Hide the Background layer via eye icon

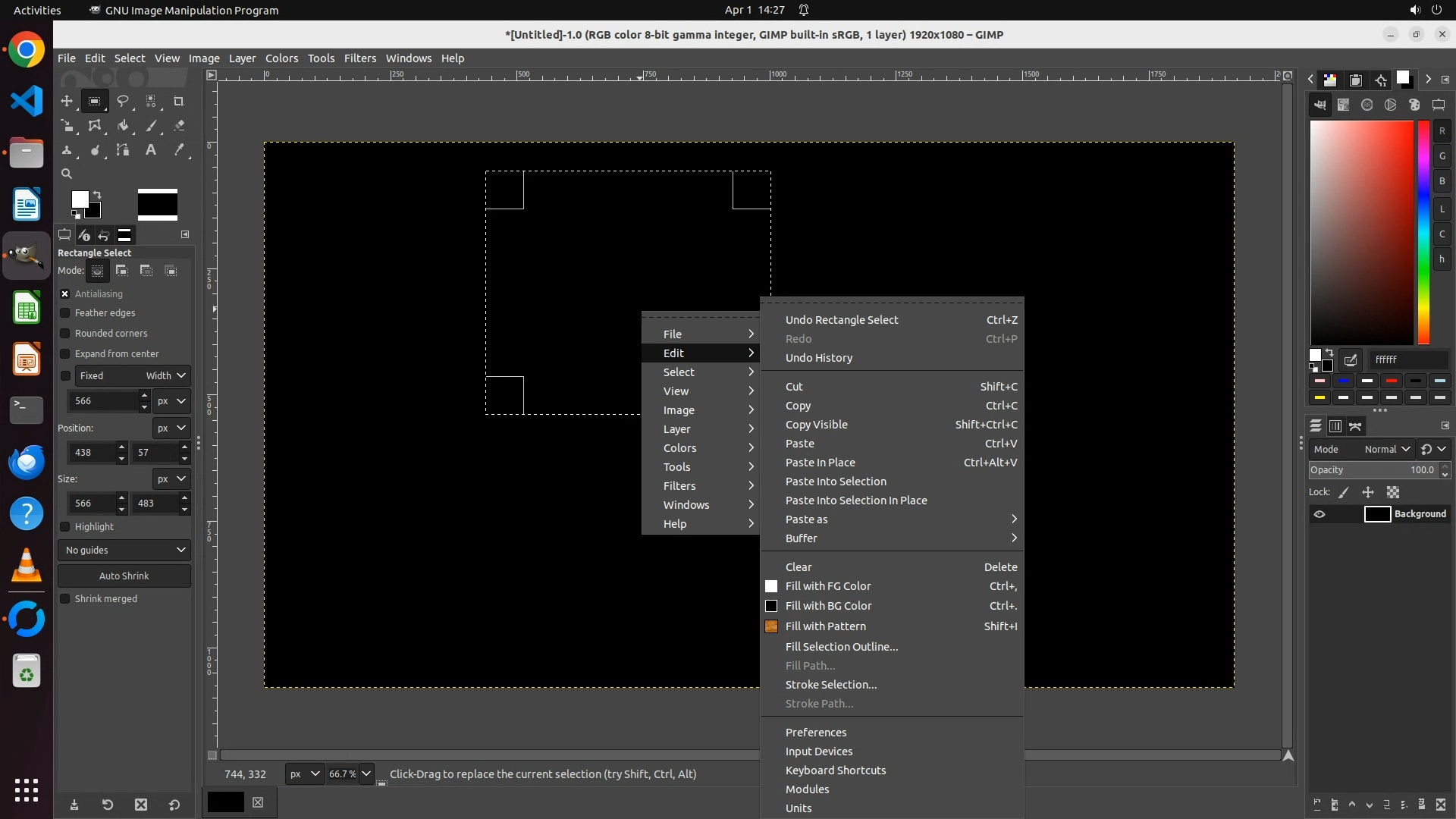[1319, 514]
